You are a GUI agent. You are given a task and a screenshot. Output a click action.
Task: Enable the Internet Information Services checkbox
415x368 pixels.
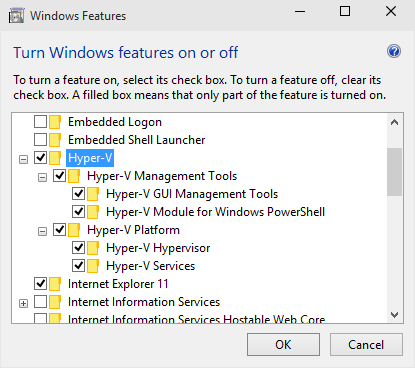pos(40,302)
